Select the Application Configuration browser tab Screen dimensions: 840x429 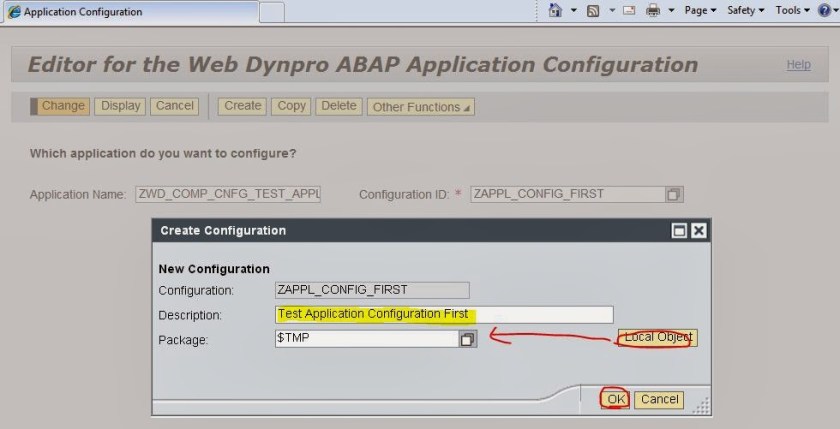tap(131, 12)
